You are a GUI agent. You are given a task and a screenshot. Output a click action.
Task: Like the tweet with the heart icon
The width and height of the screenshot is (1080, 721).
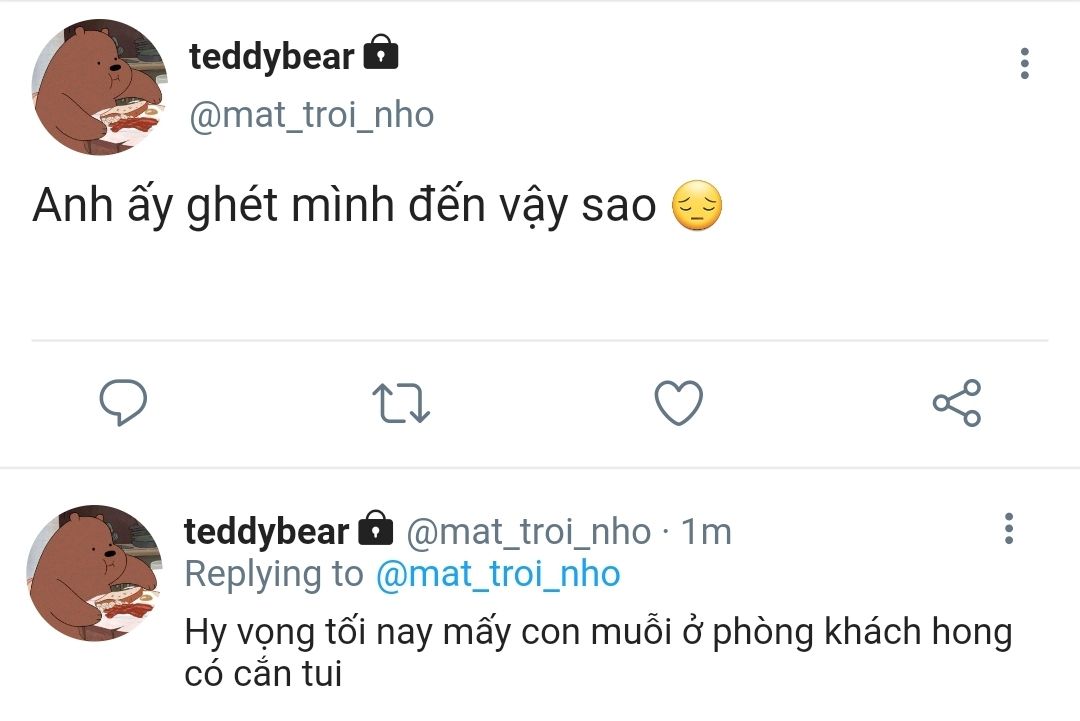[x=678, y=402]
